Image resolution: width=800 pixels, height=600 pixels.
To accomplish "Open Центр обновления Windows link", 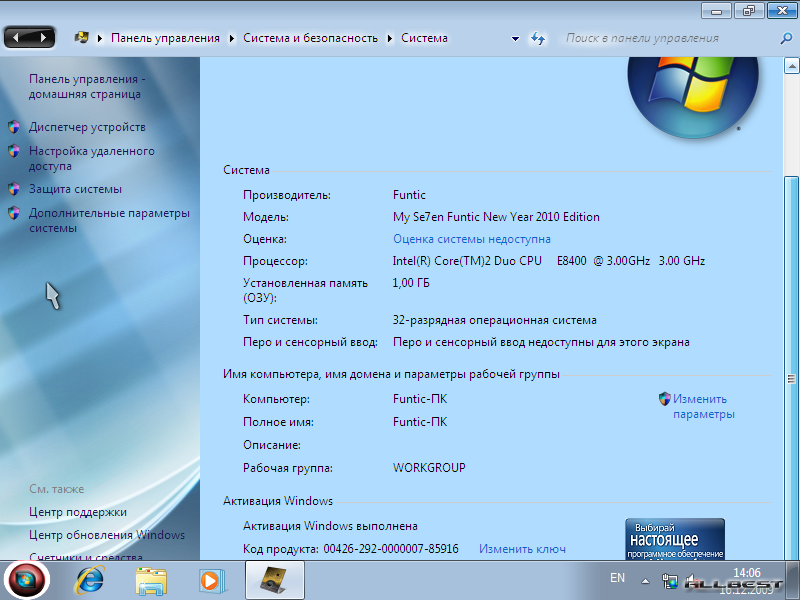I will click(x=107, y=535).
